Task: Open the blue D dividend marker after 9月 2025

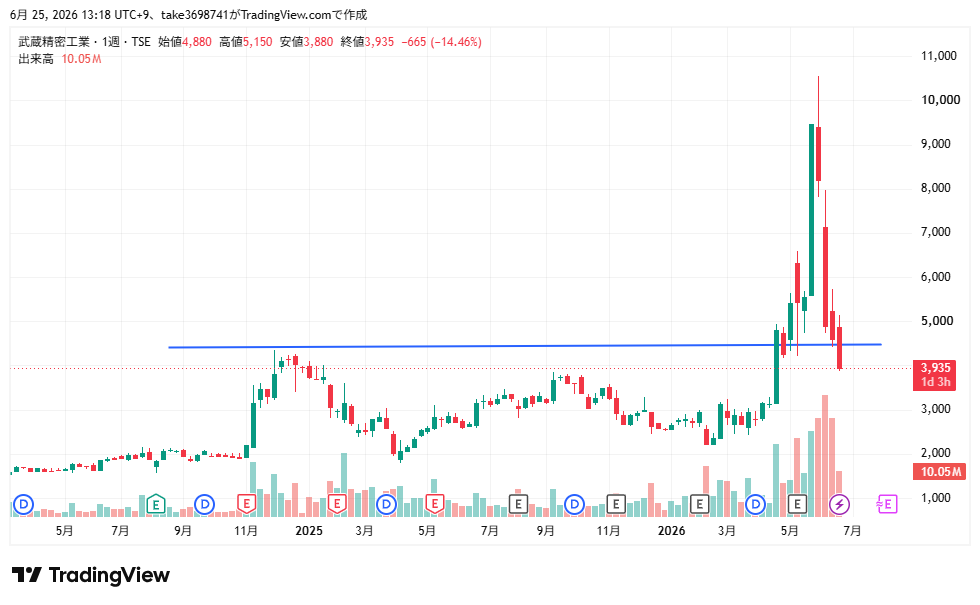Action: 574,504
